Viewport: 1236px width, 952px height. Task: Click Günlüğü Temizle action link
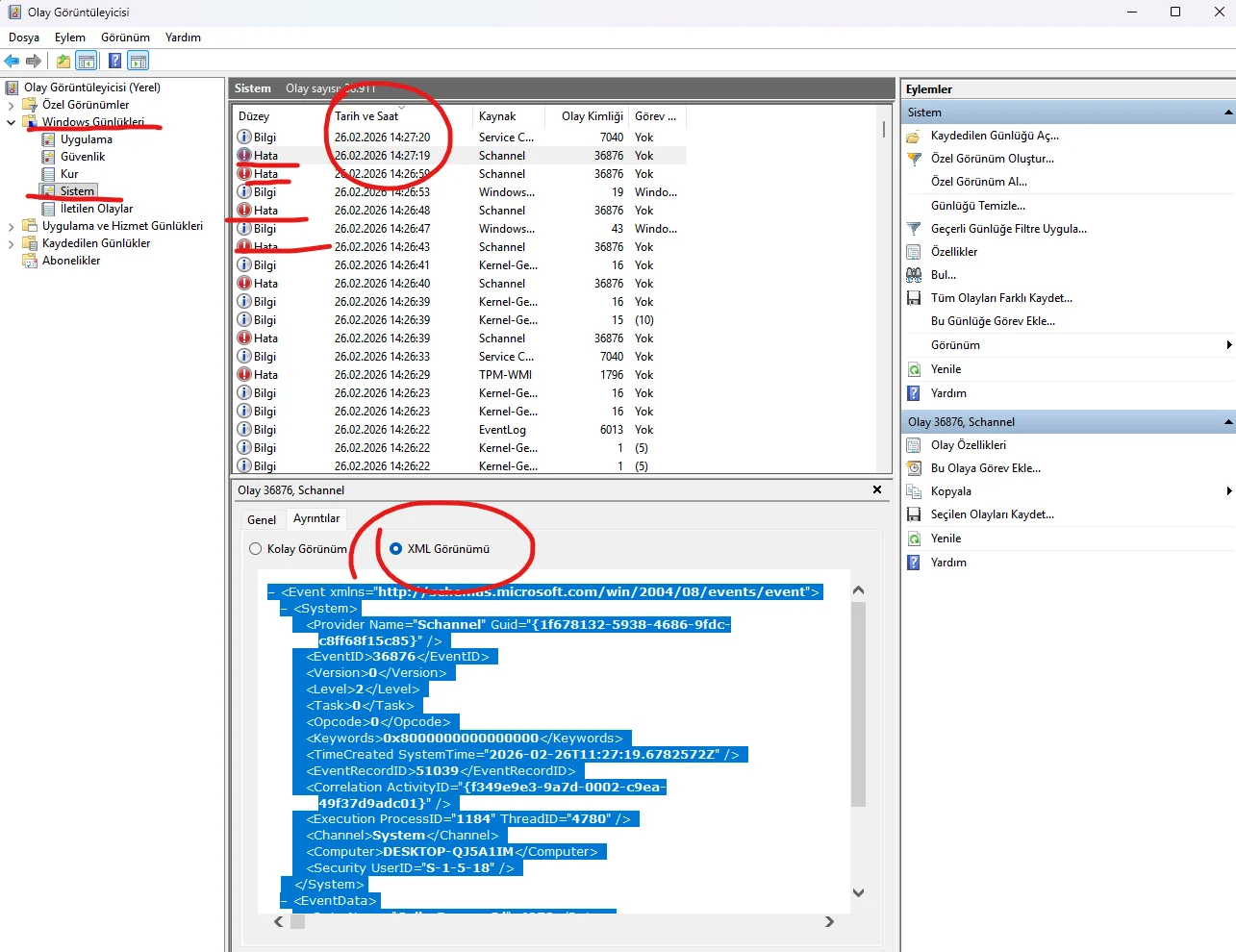point(977,206)
